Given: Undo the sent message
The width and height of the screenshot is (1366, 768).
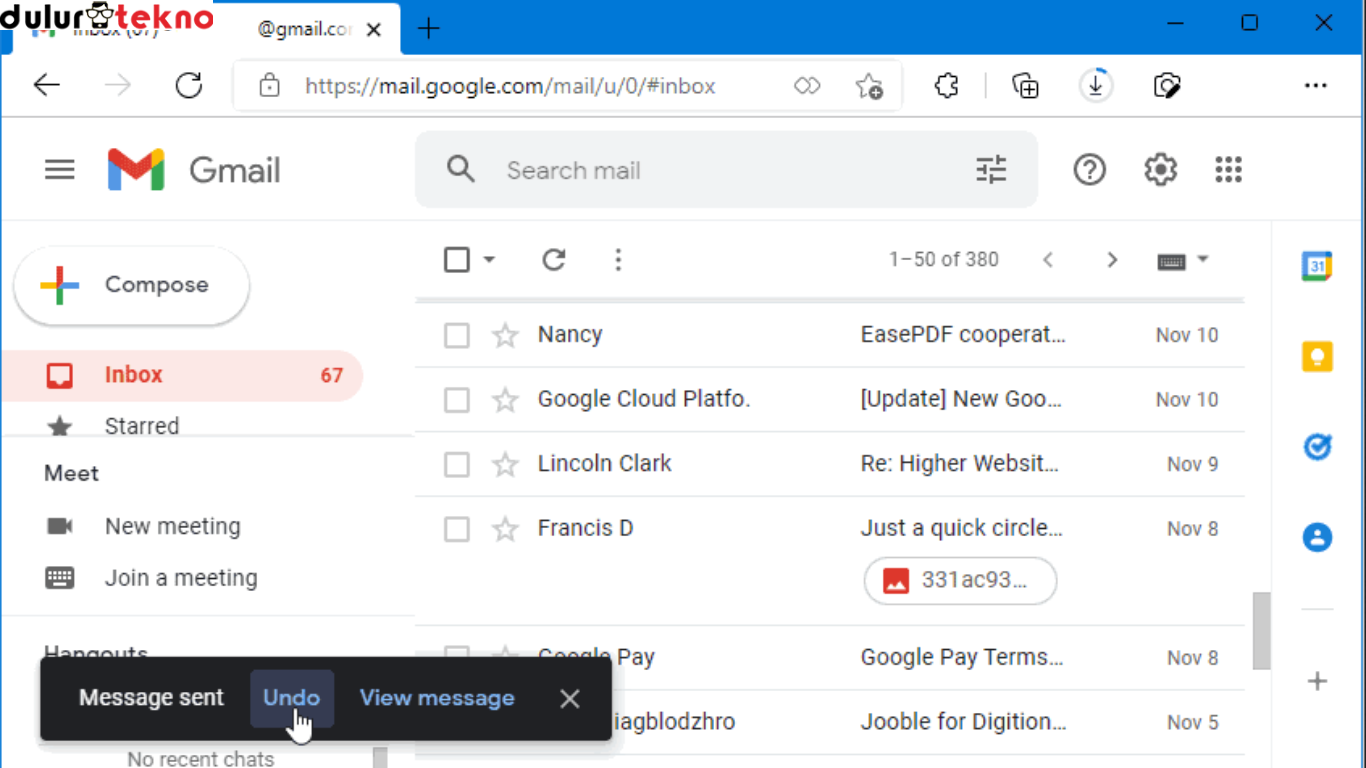Looking at the screenshot, I should (291, 698).
